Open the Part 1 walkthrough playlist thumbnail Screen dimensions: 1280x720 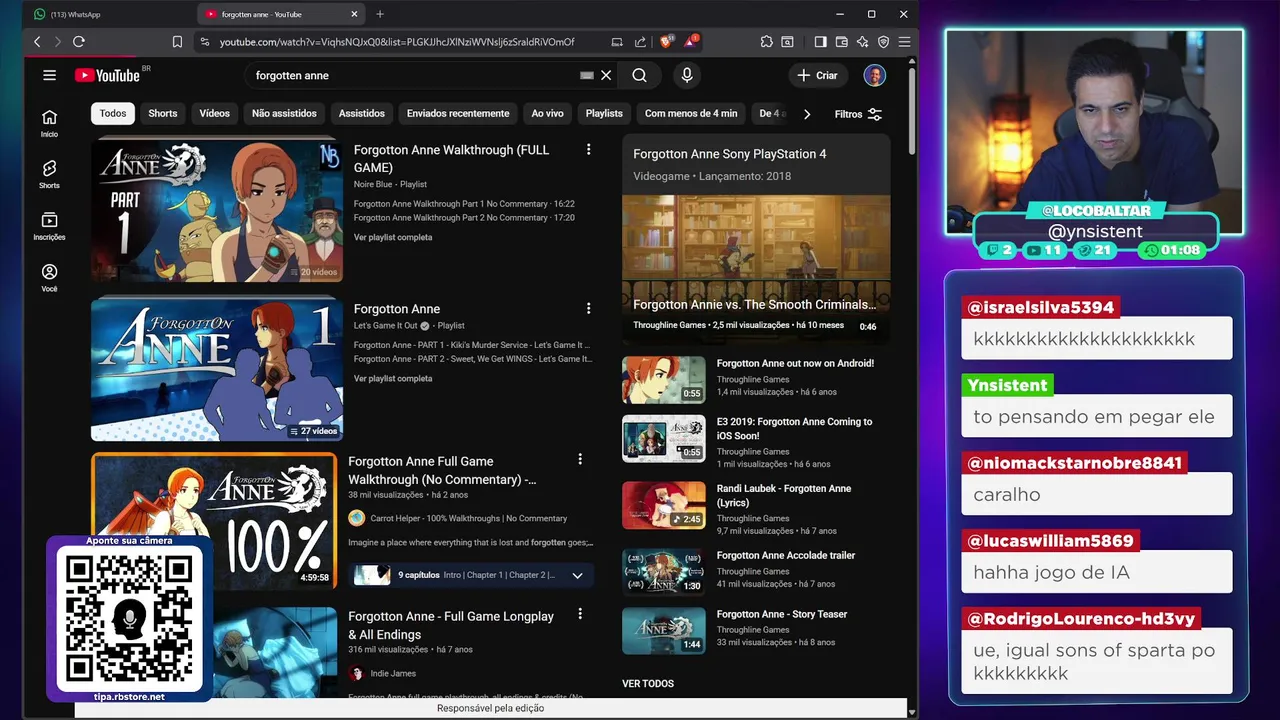pyautogui.click(x=217, y=210)
